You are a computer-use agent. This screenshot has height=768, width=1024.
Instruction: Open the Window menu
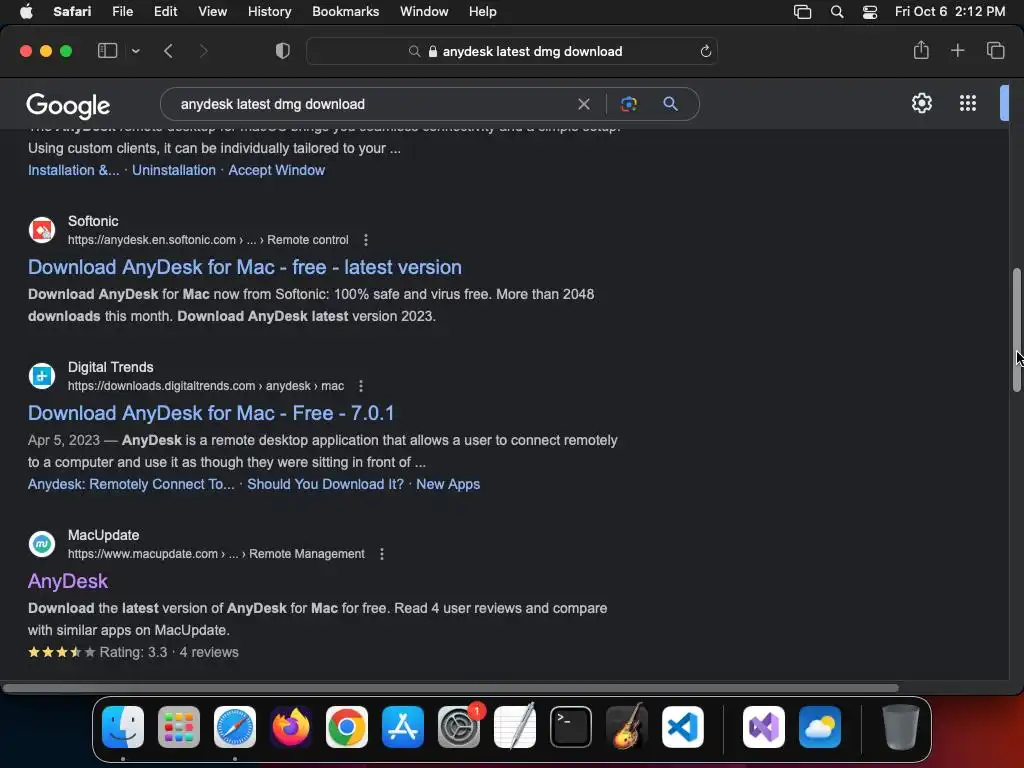click(424, 11)
